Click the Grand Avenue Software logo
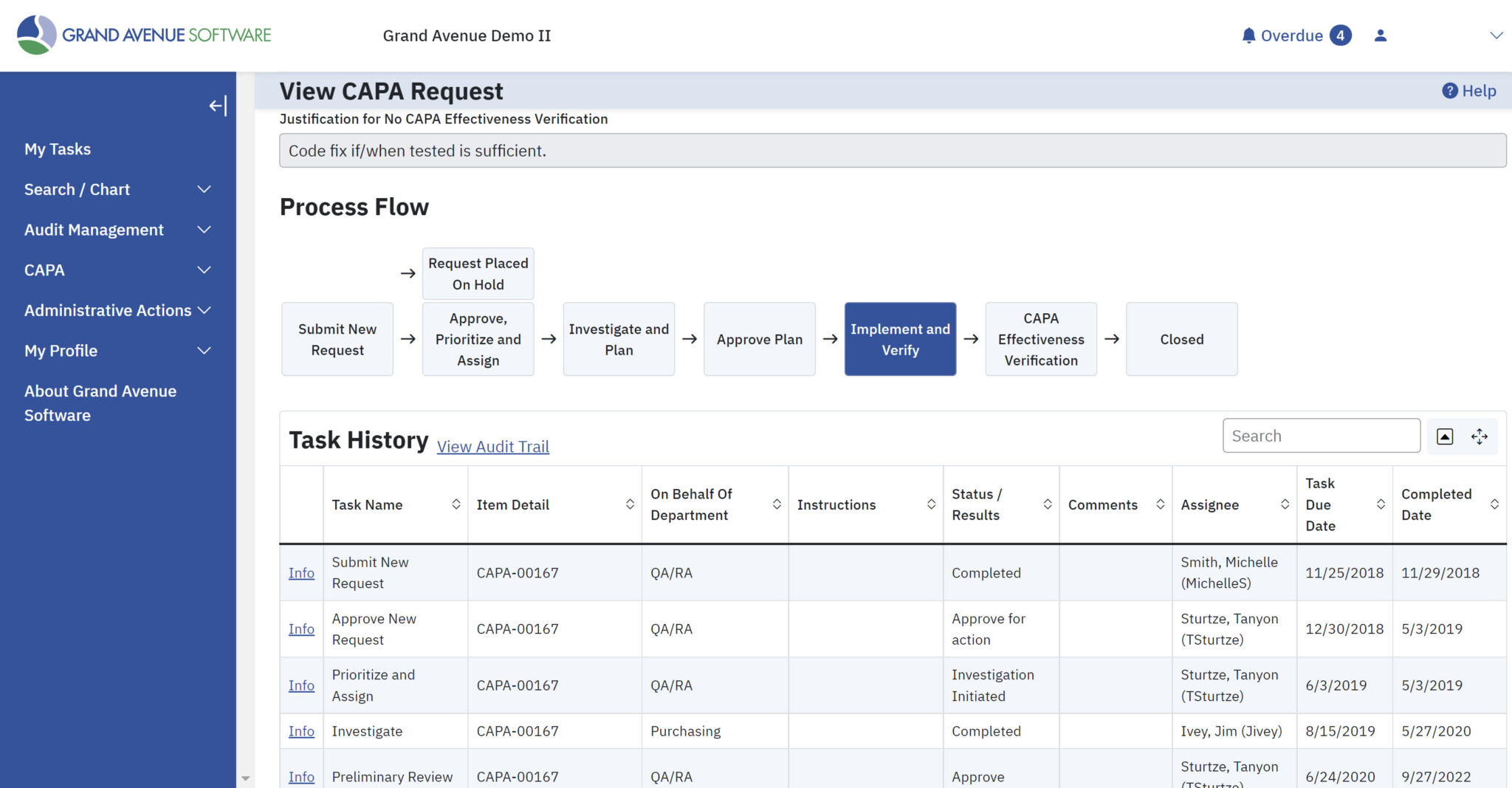This screenshot has width=1512, height=788. coord(144,34)
